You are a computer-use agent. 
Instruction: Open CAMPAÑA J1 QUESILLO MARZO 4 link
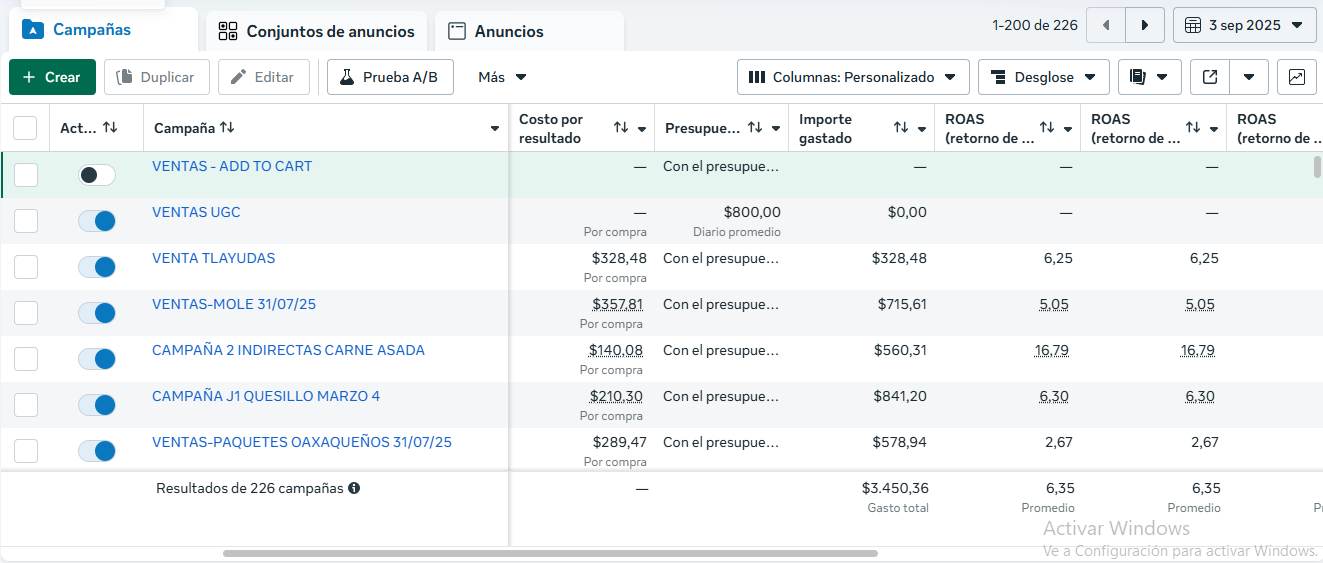(x=266, y=396)
